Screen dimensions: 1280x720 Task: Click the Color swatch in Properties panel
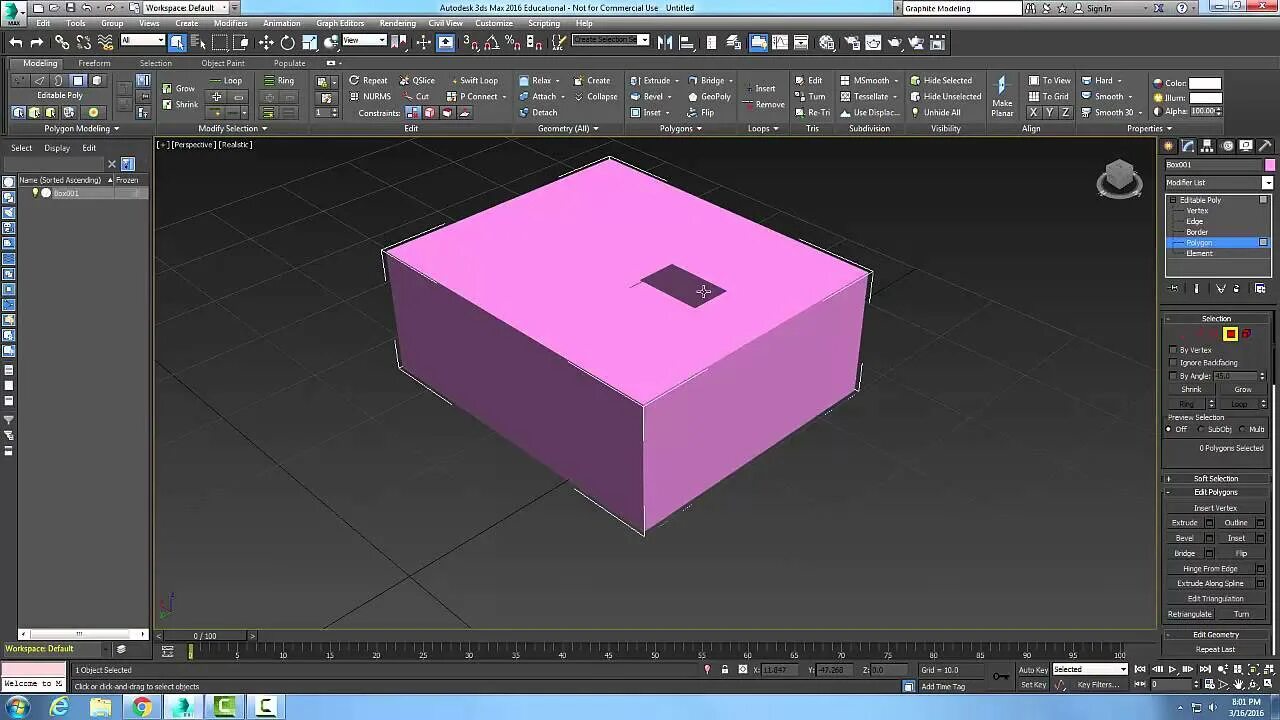pos(1205,83)
